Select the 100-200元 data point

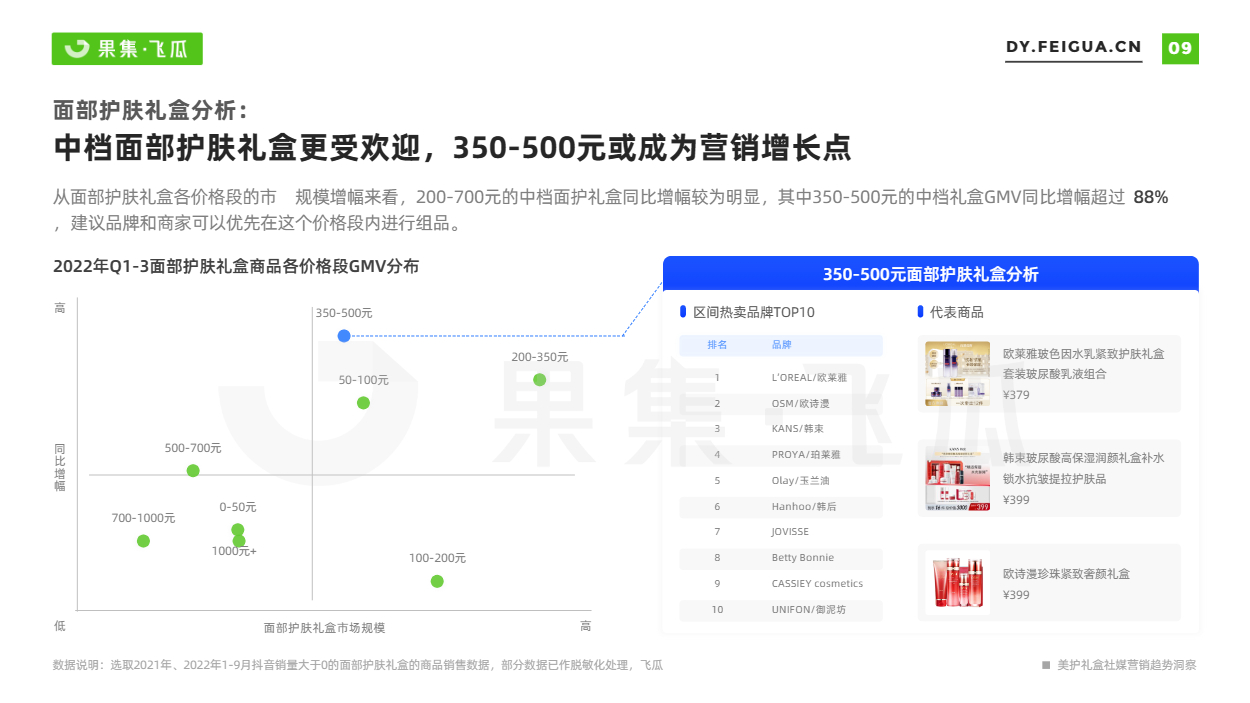tap(437, 581)
